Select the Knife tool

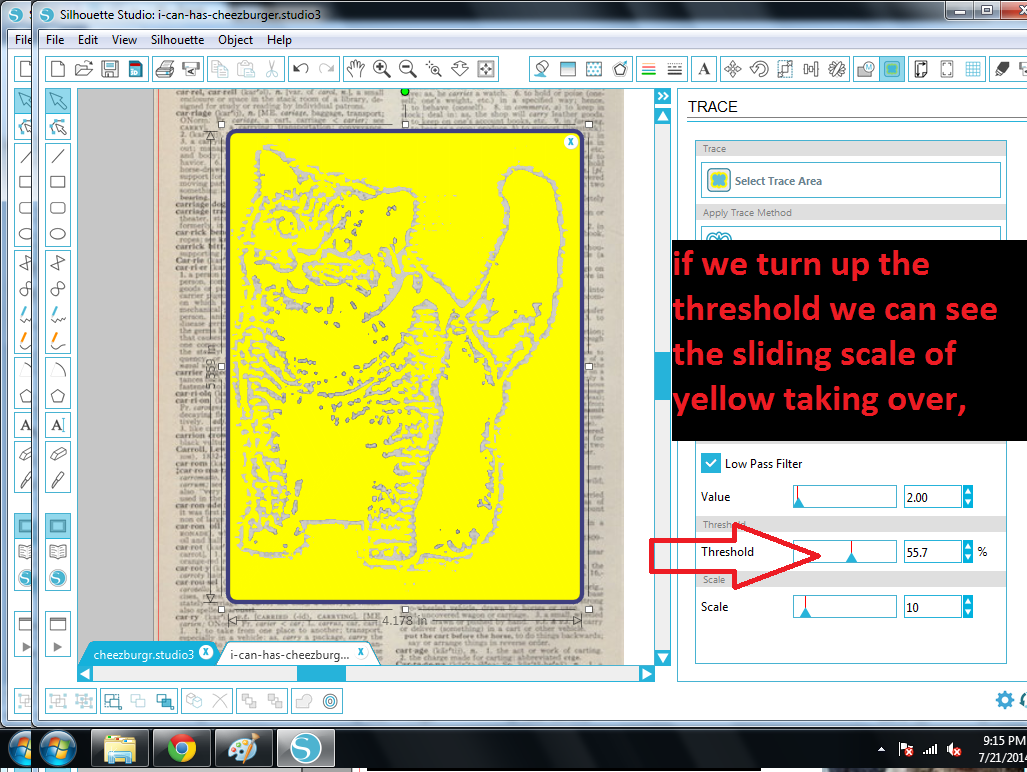(x=58, y=480)
